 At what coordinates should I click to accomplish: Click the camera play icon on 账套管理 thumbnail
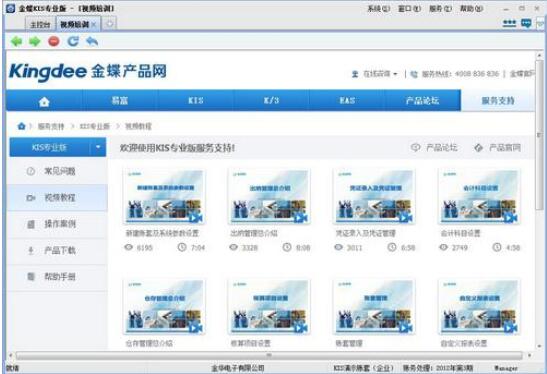pyautogui.click(x=405, y=328)
